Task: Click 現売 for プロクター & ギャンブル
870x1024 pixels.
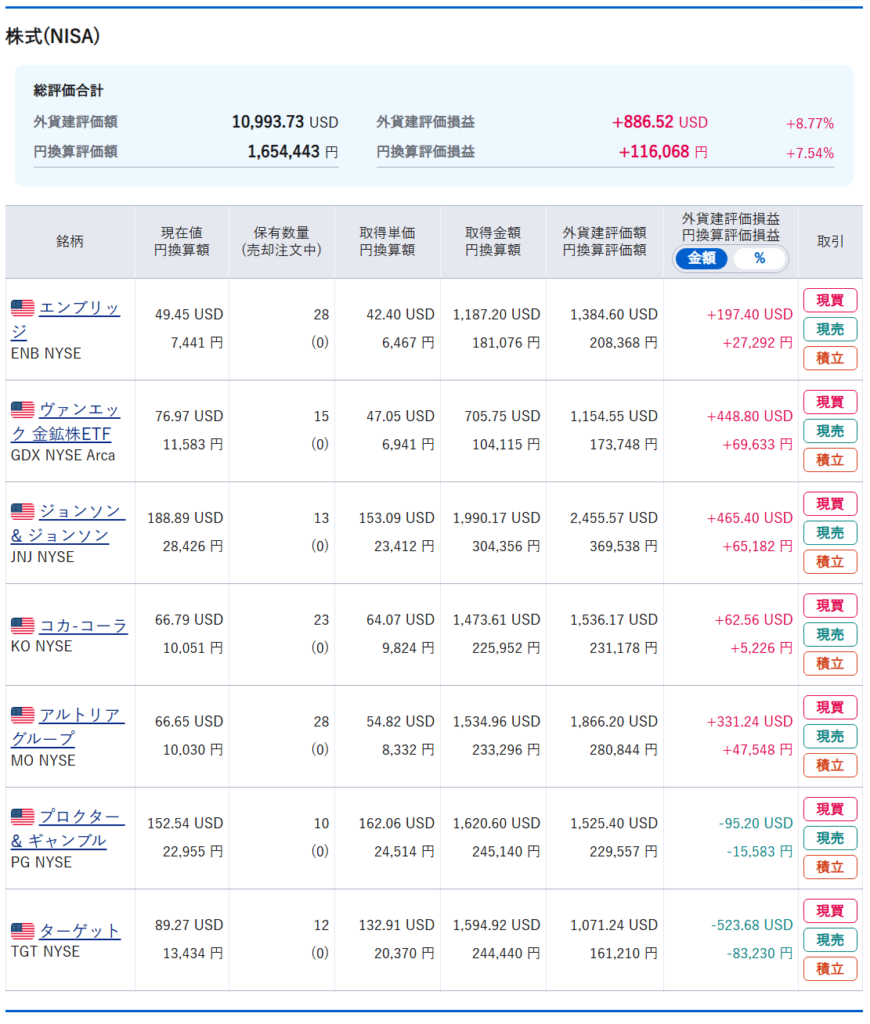Action: [x=830, y=838]
